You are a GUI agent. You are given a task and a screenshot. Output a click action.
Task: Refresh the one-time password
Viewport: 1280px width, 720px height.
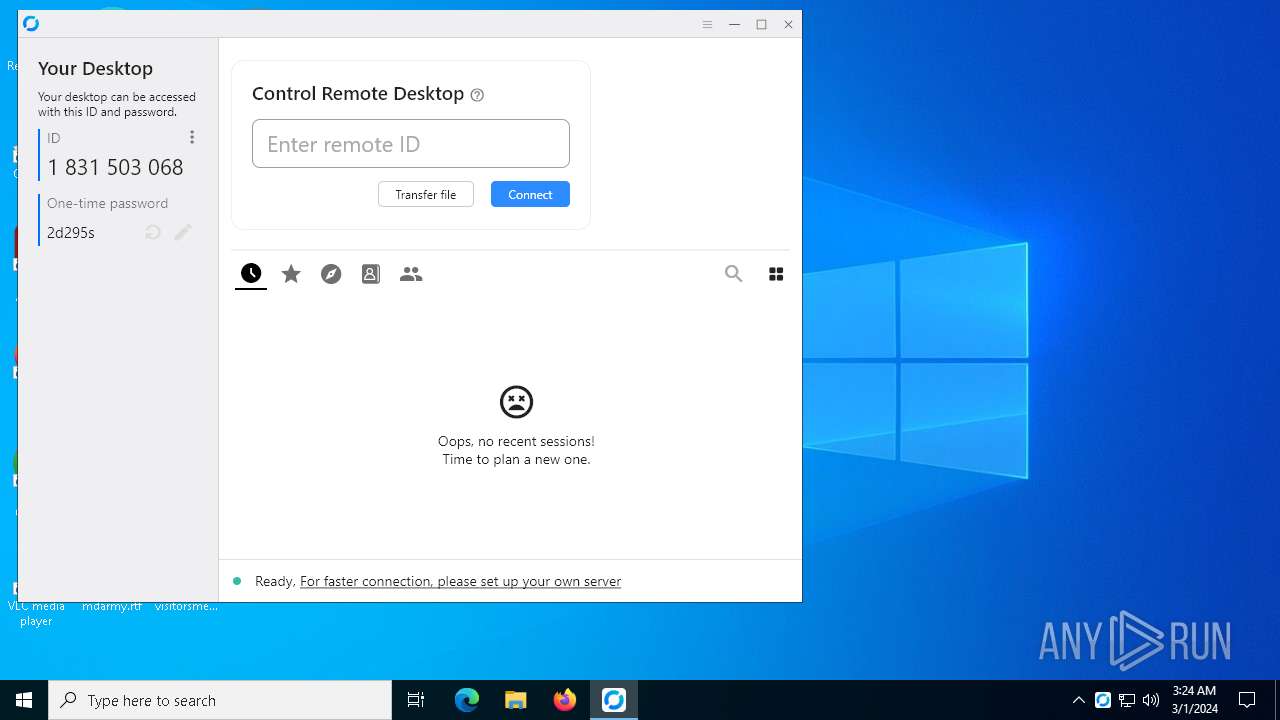click(x=153, y=232)
